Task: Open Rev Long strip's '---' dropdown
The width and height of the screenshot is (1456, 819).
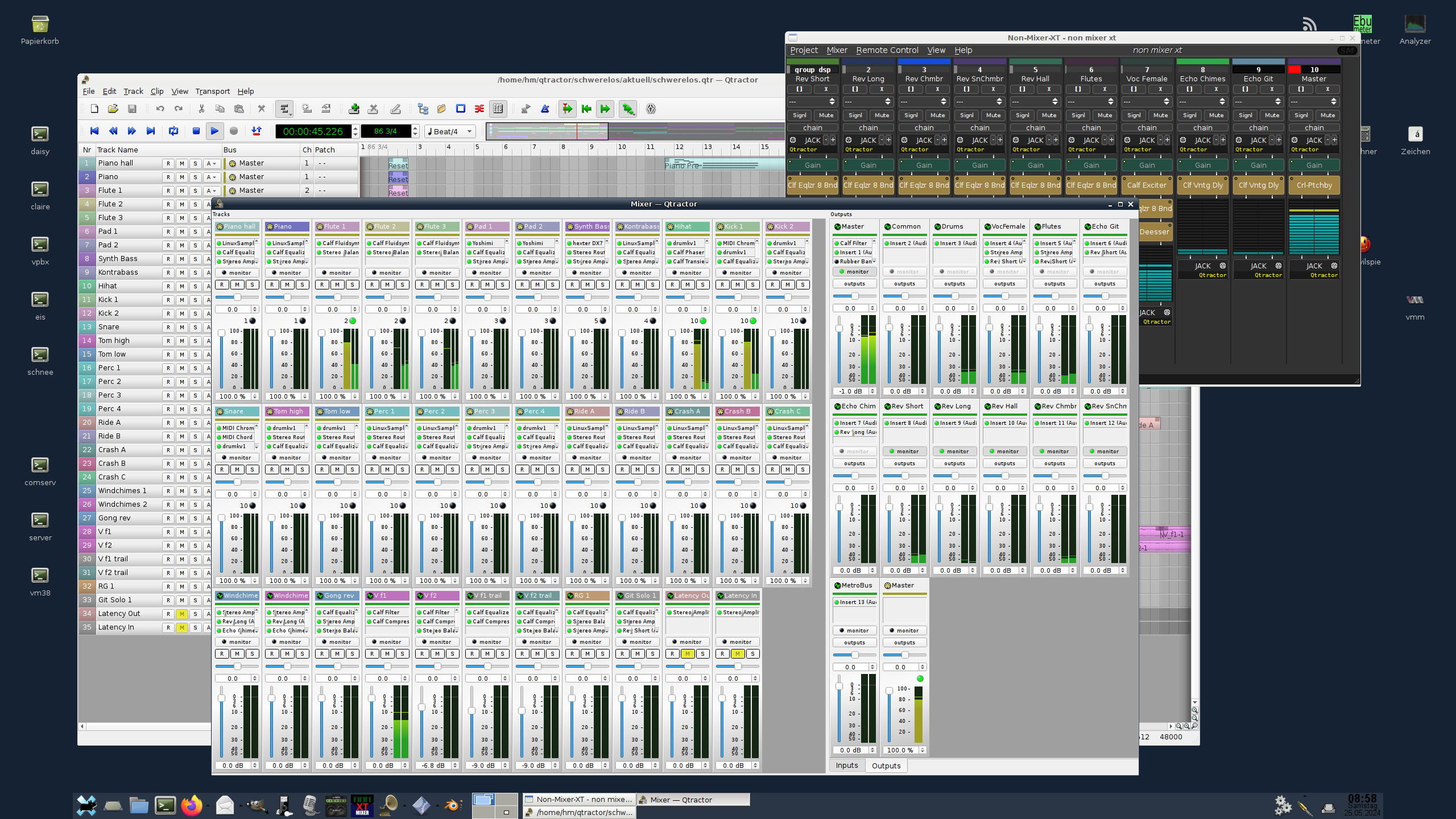Action: pyautogui.click(x=868, y=101)
